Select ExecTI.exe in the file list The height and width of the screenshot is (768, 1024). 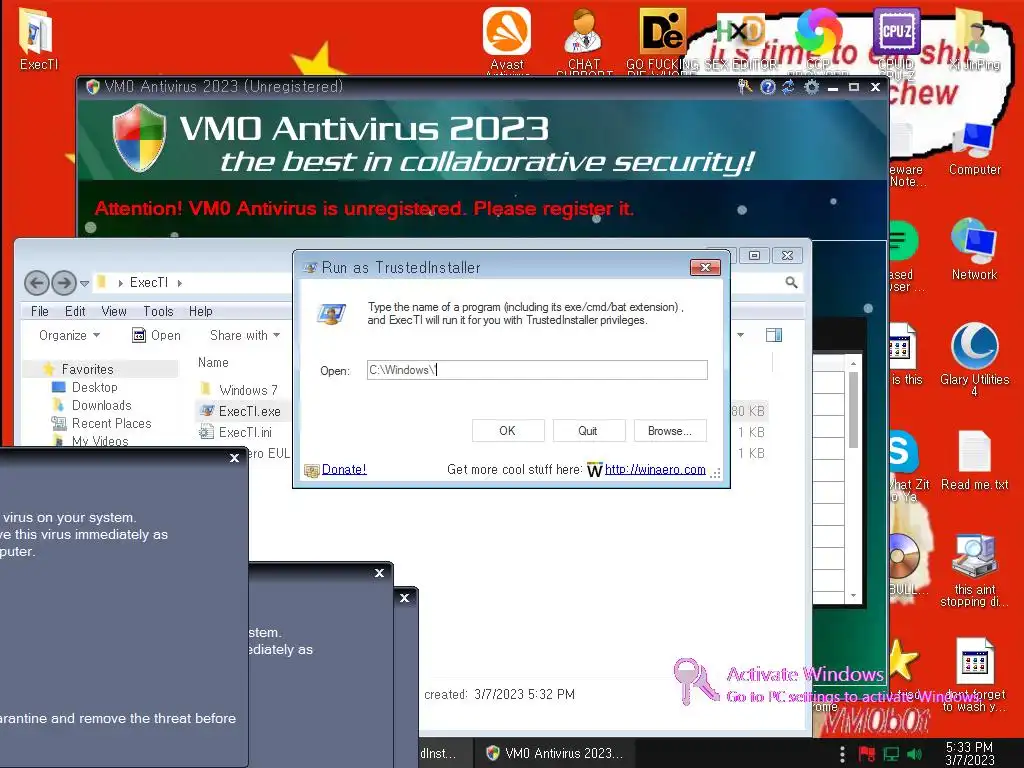point(249,411)
